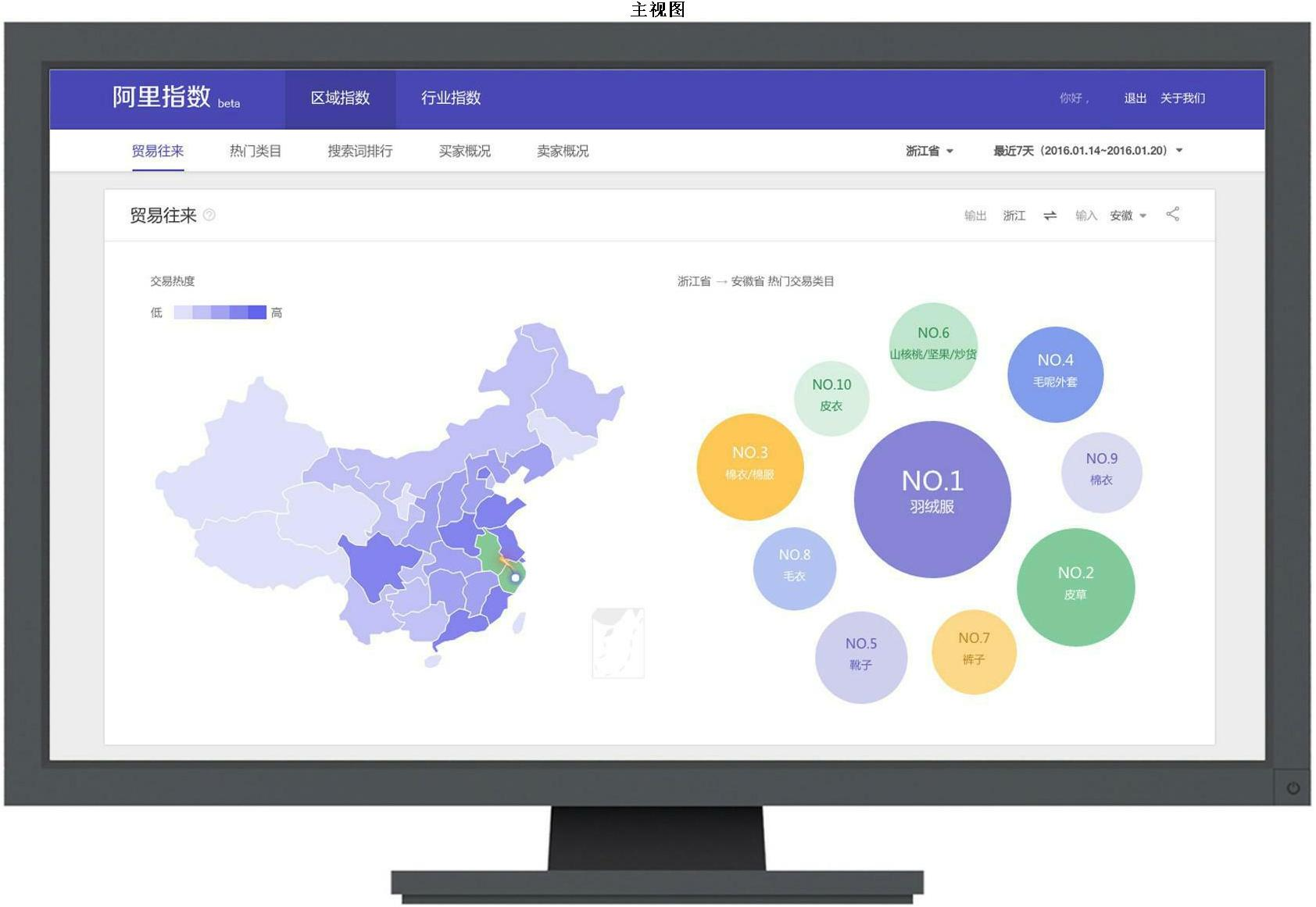Click the share icon in the panel header

[1172, 214]
